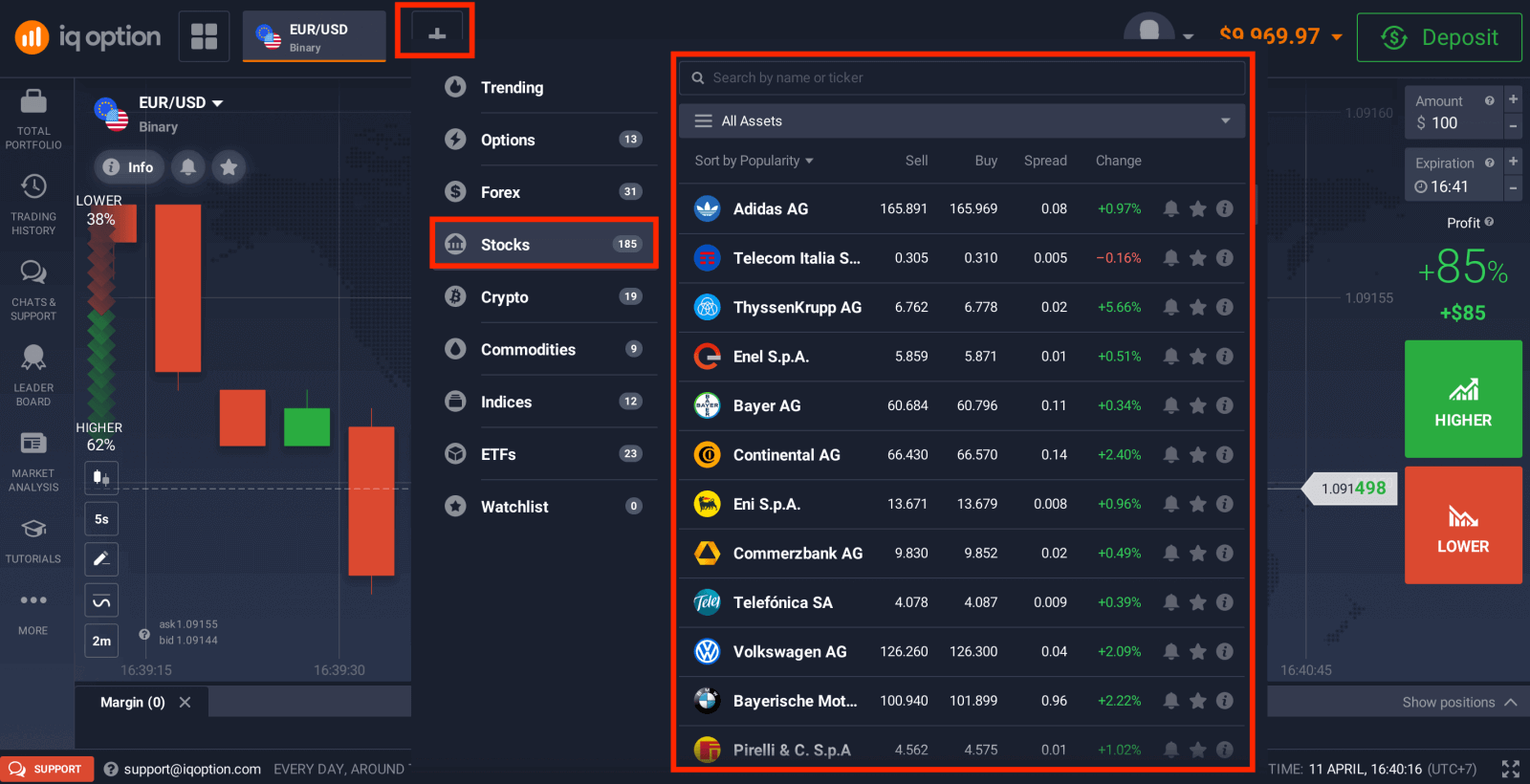Open Sort by Popularity dropdown
The image size is (1530, 784).
click(754, 161)
